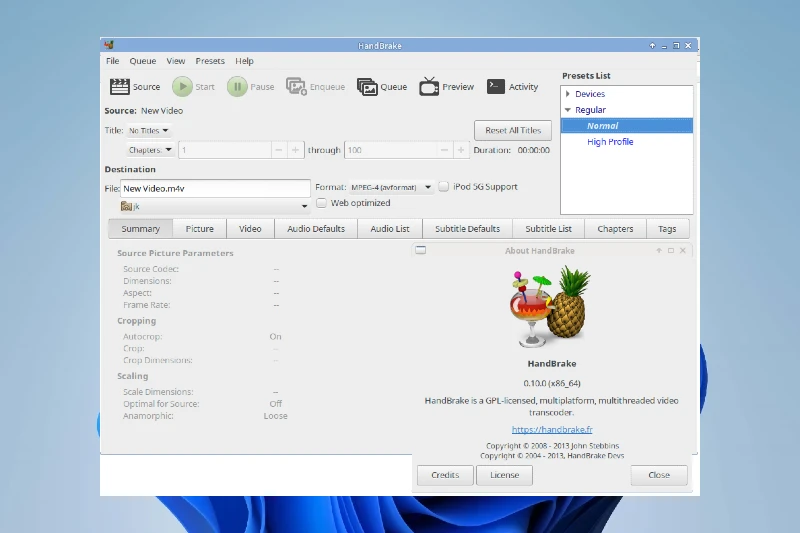This screenshot has width=800, height=533.
Task: Increase the start chapter value
Action: (x=295, y=150)
